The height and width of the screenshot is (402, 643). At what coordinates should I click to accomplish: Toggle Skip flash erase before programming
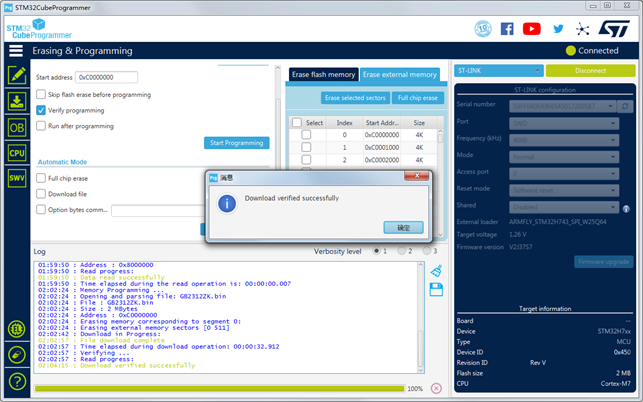point(41,94)
